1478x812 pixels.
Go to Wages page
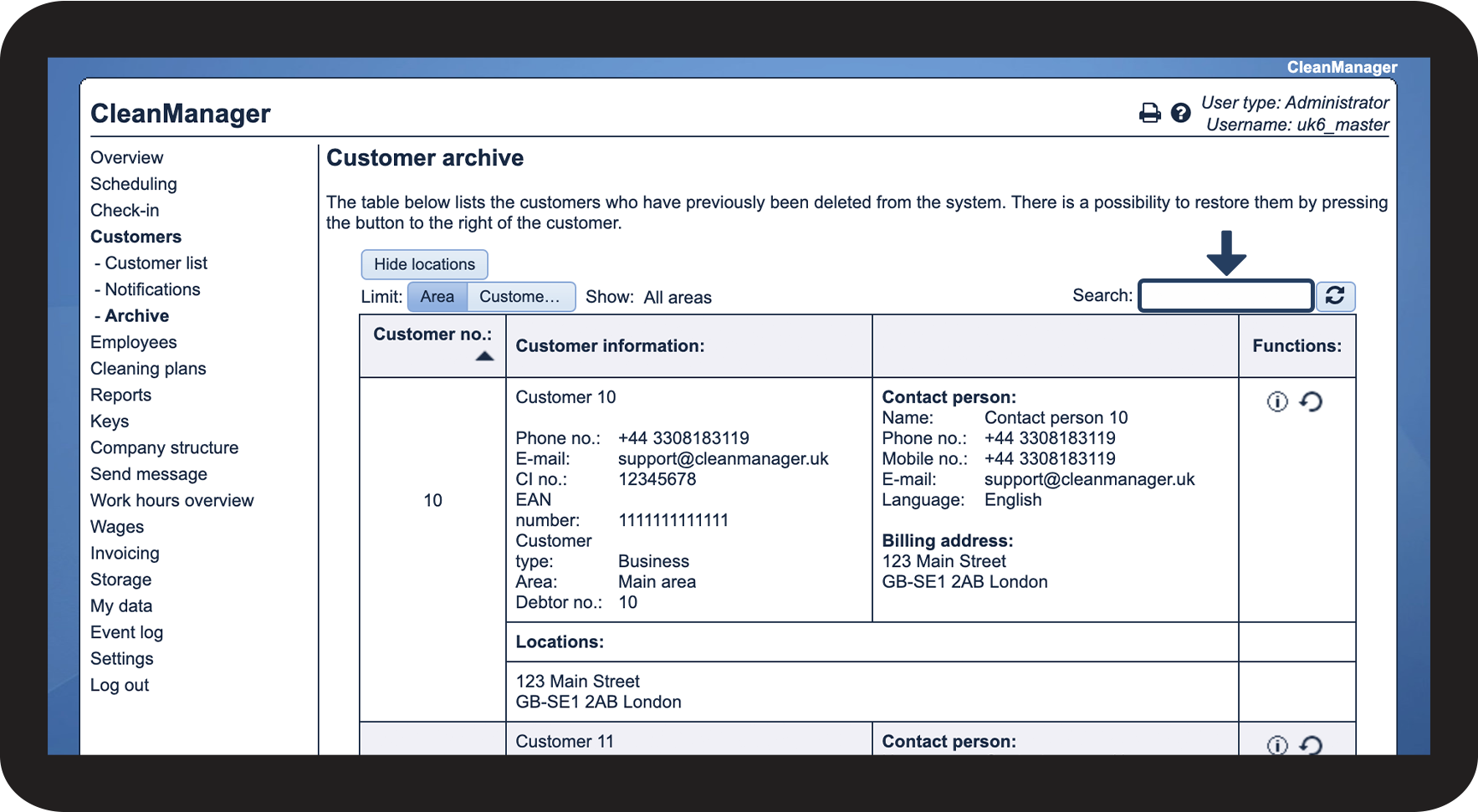pyautogui.click(x=117, y=527)
